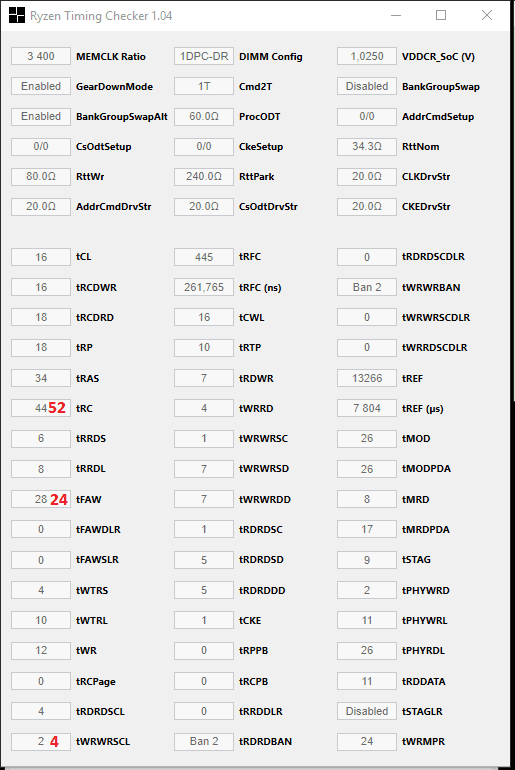Click the ProcODT 60.0Ω field

click(204, 116)
